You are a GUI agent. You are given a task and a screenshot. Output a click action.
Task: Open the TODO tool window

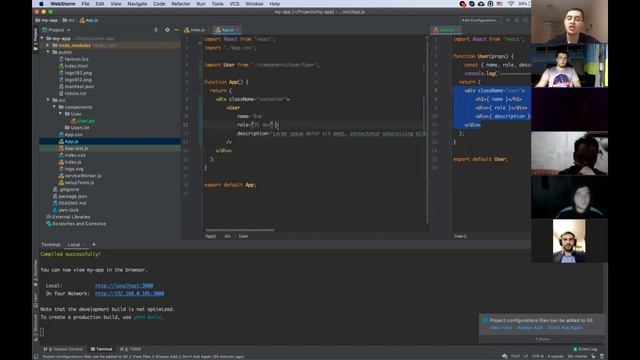click(x=131, y=349)
